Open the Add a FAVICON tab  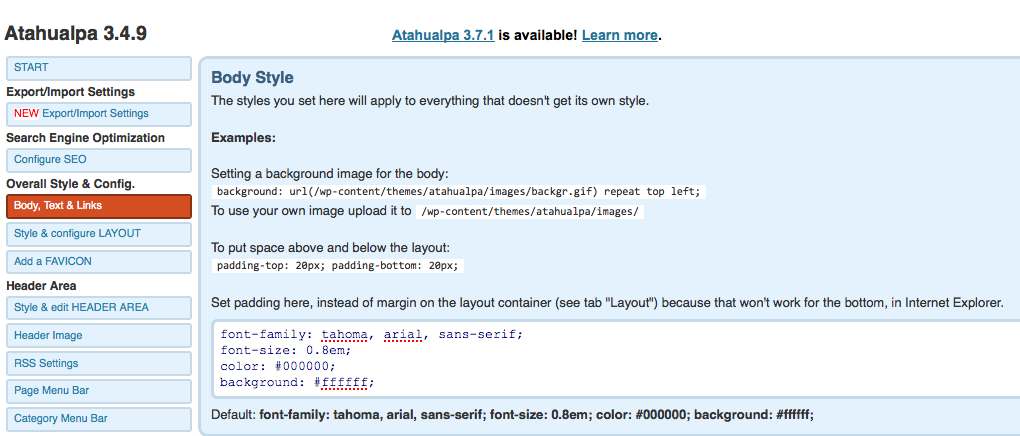point(99,262)
